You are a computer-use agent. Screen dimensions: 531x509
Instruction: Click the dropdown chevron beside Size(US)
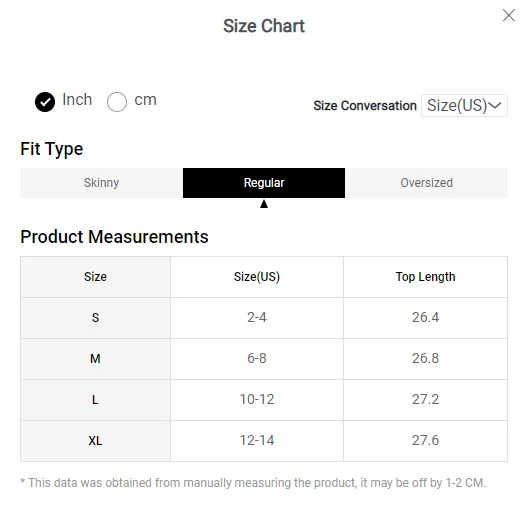[495, 106]
